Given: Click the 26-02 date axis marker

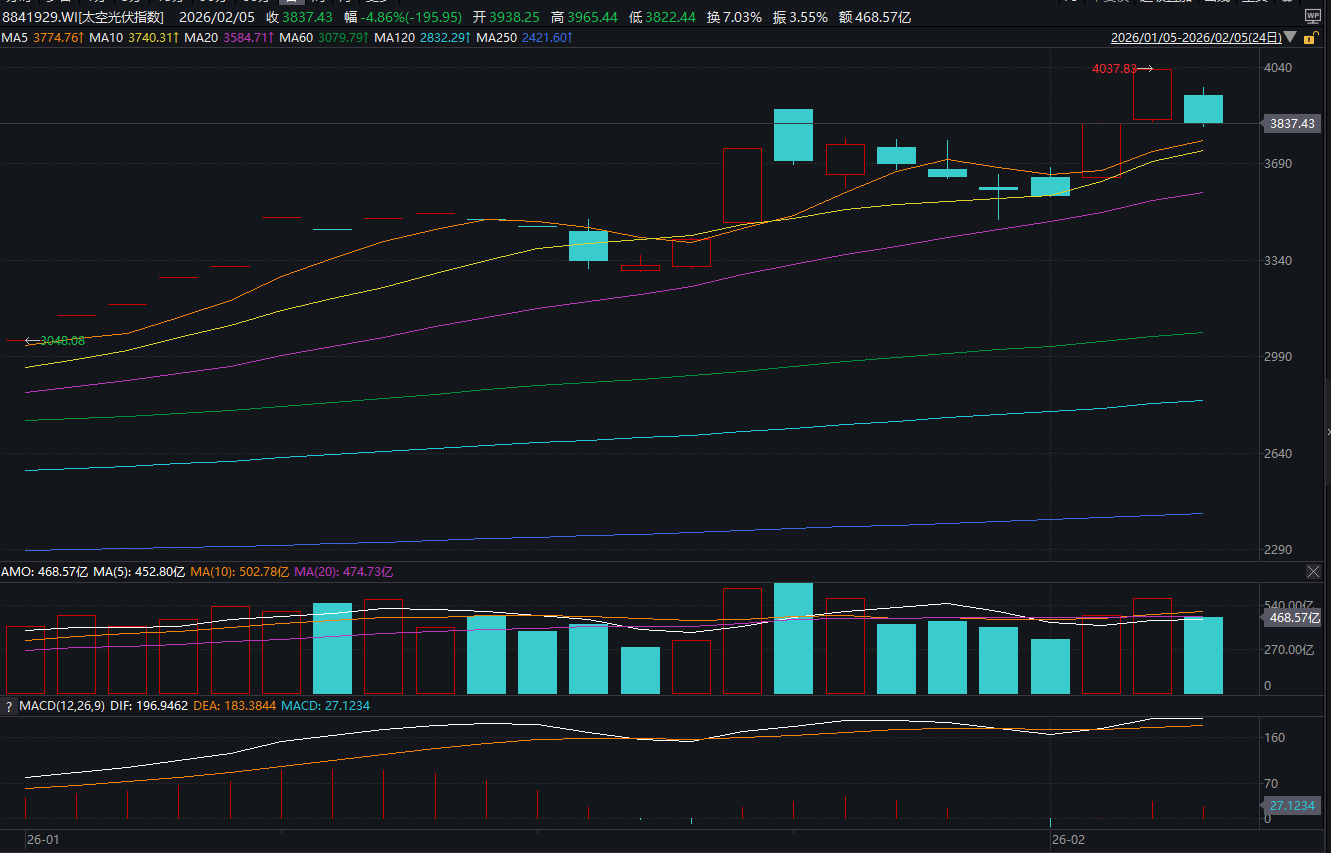Looking at the screenshot, I should [x=1068, y=839].
